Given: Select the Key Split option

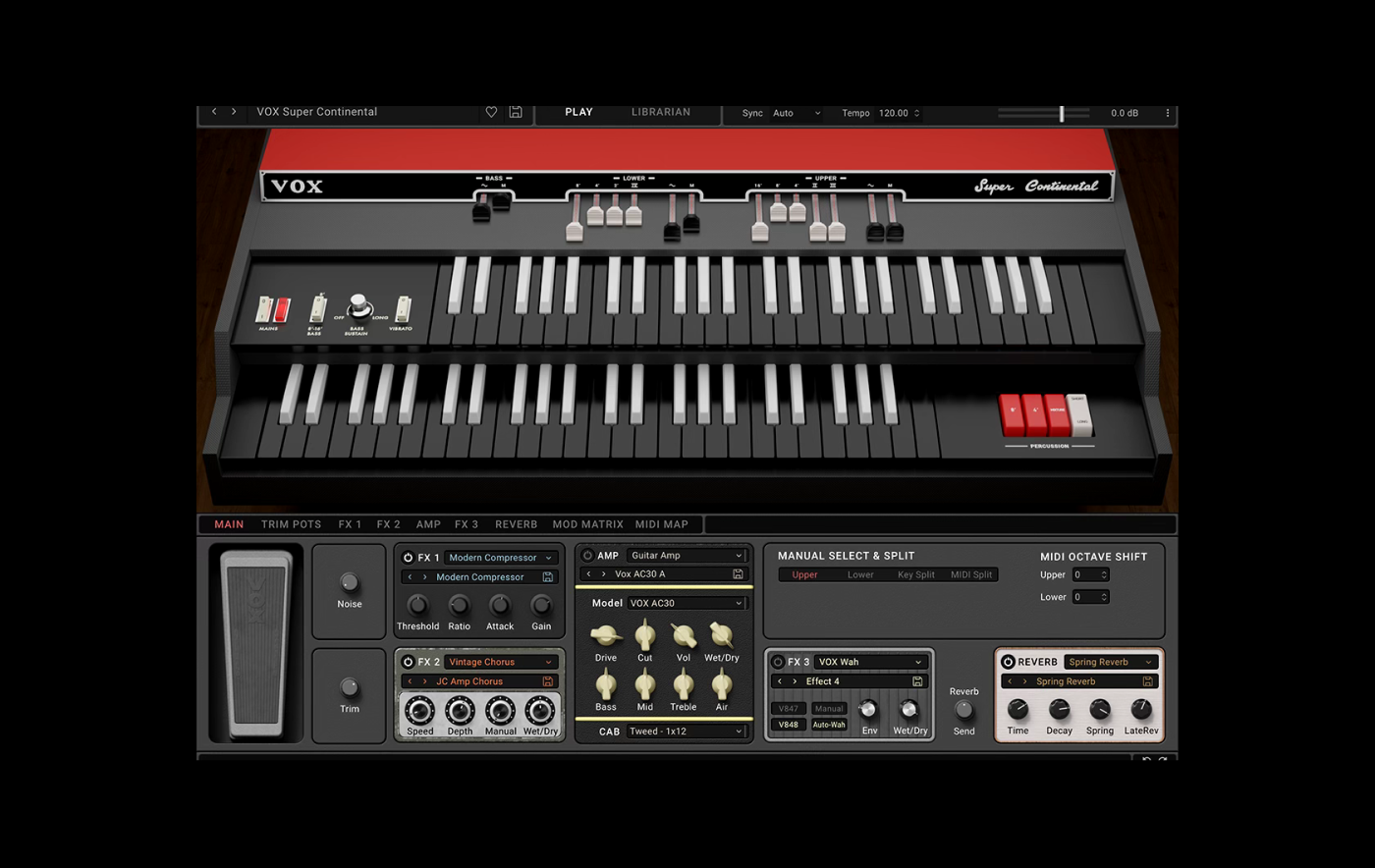Looking at the screenshot, I should pyautogui.click(x=916, y=574).
